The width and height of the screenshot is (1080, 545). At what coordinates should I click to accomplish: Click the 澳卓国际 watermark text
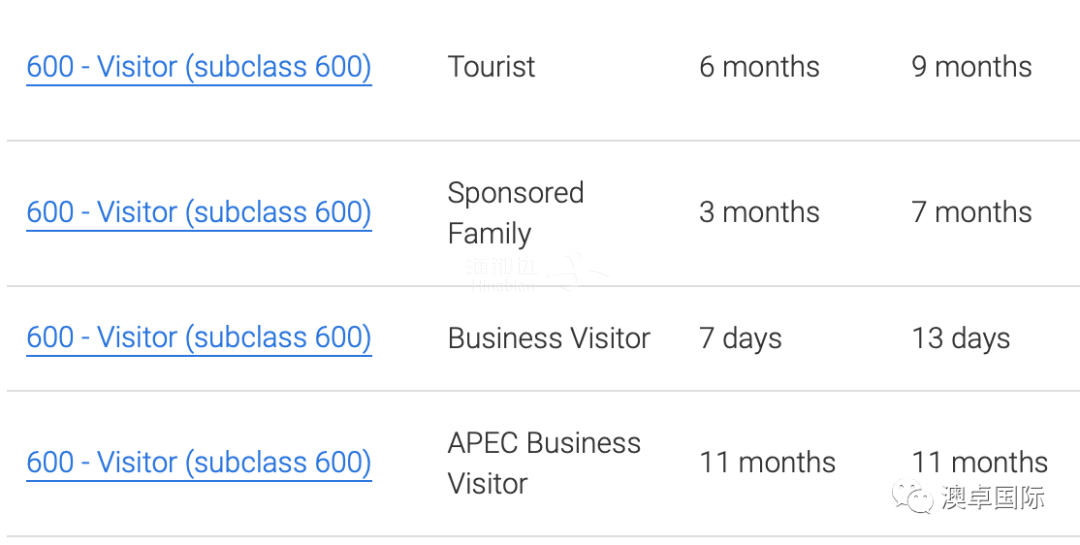pos(993,497)
